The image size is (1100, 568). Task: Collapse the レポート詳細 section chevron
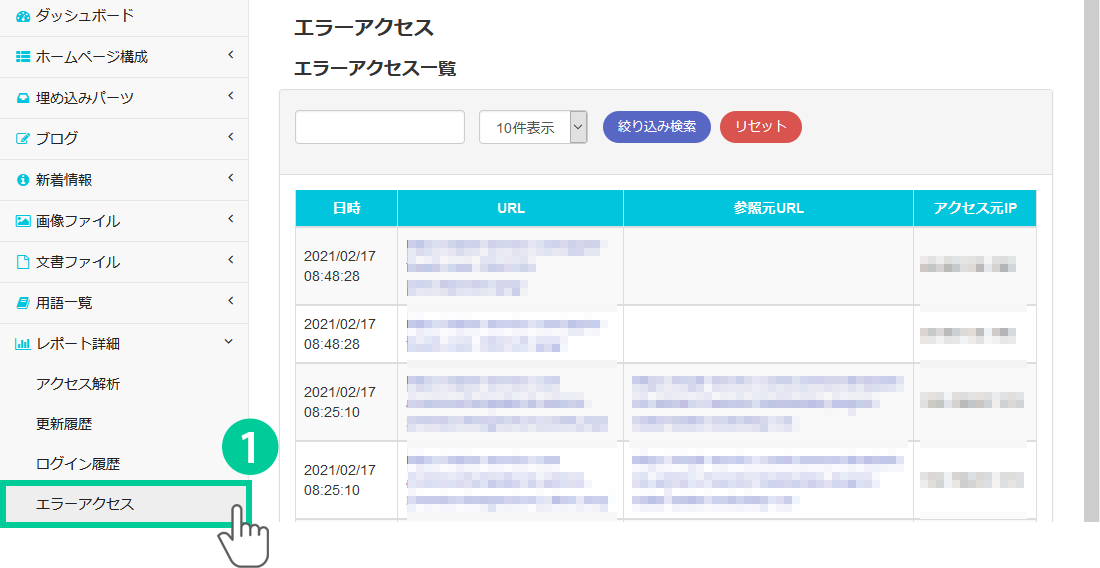click(229, 343)
